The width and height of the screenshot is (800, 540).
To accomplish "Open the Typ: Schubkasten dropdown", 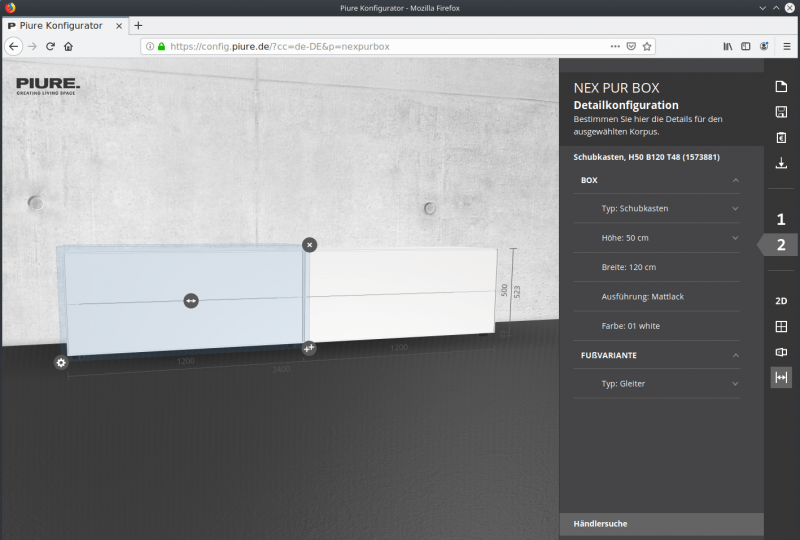I will [656, 208].
